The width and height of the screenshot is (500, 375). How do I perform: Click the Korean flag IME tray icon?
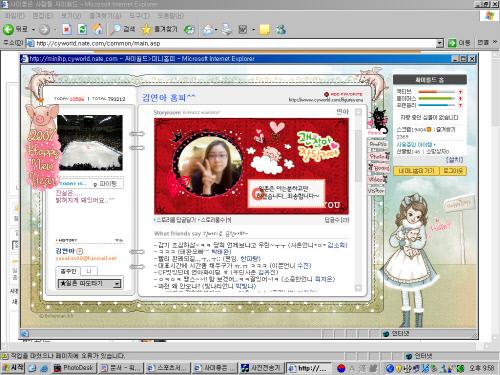point(341,368)
